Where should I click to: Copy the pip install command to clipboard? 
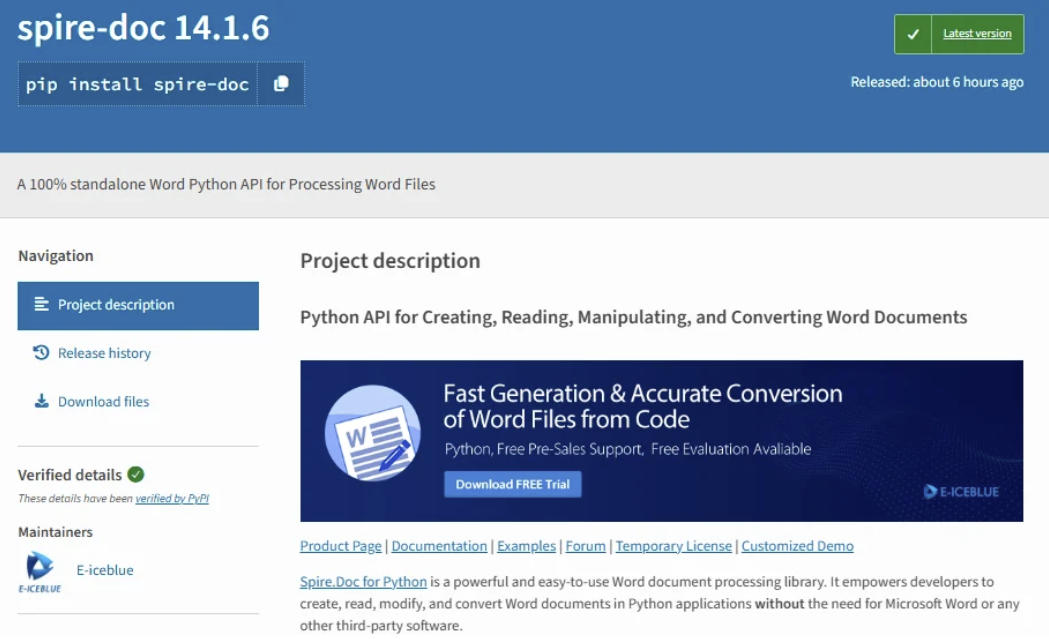pyautogui.click(x=281, y=84)
